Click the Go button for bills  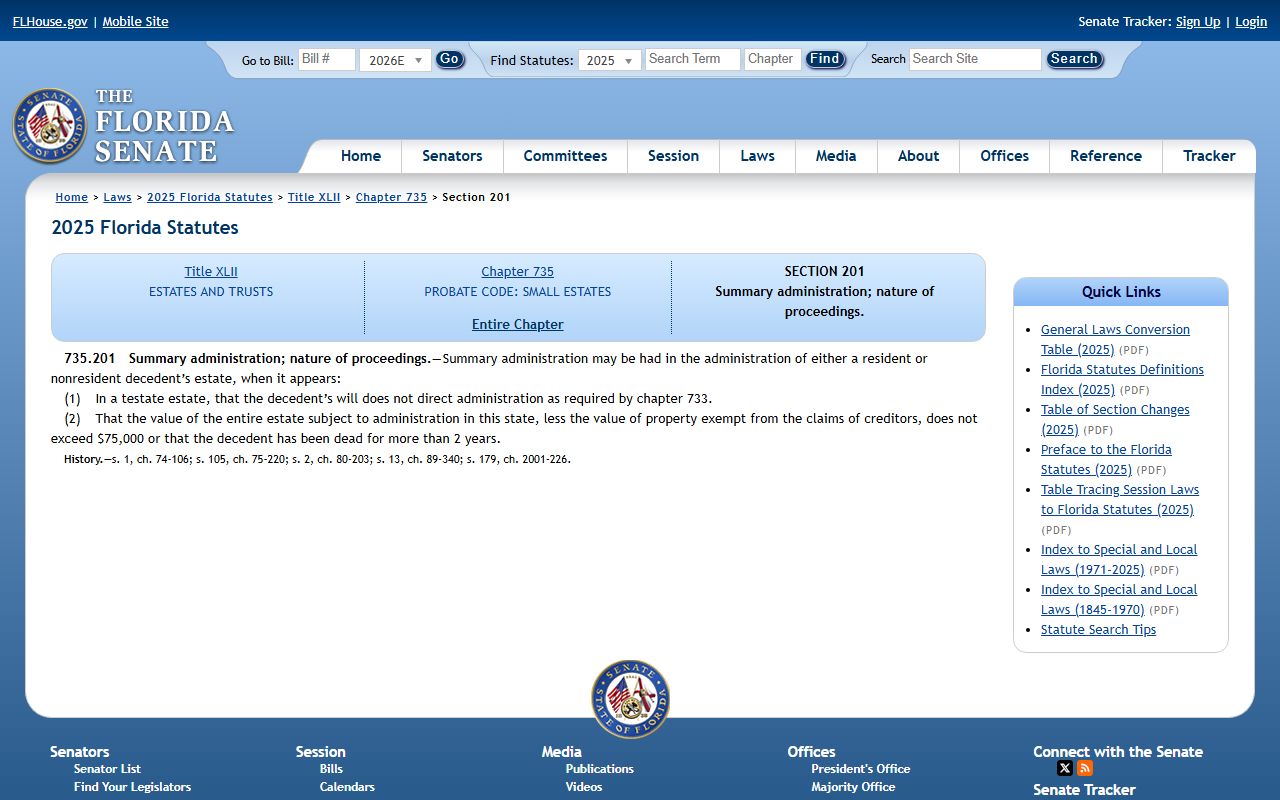point(450,59)
